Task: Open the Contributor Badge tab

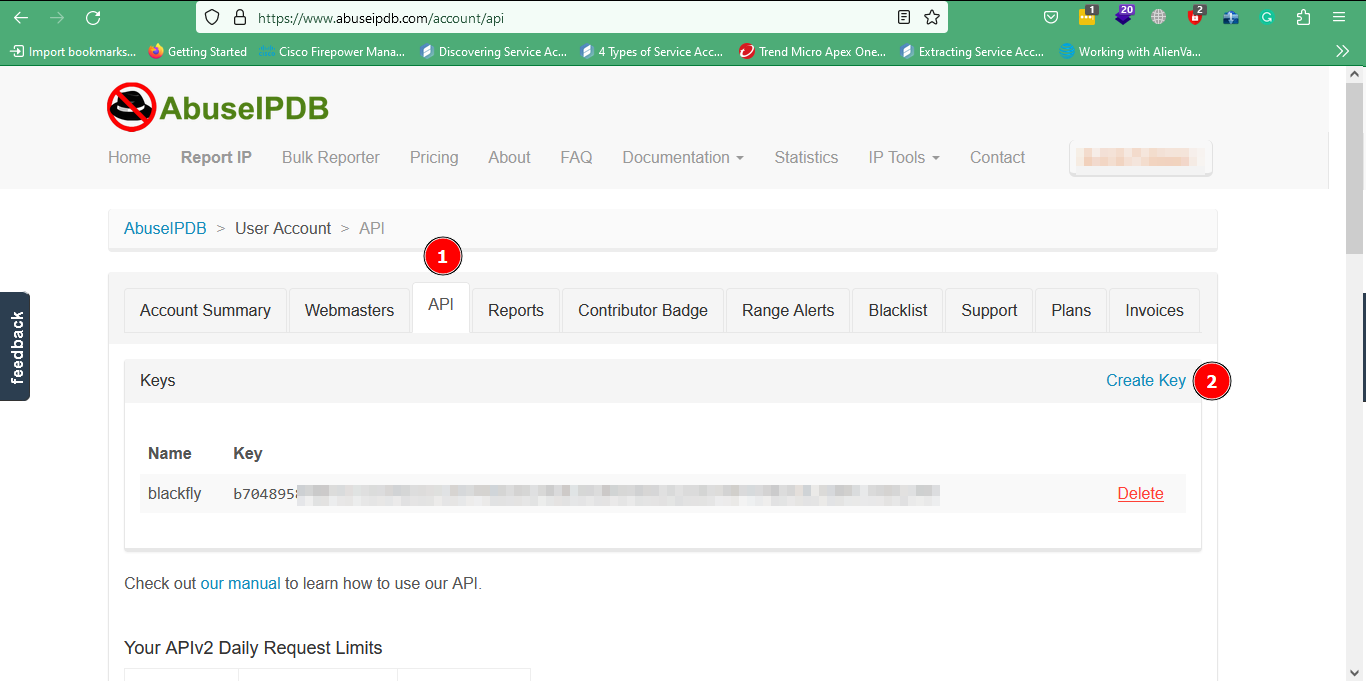Action: coord(642,310)
